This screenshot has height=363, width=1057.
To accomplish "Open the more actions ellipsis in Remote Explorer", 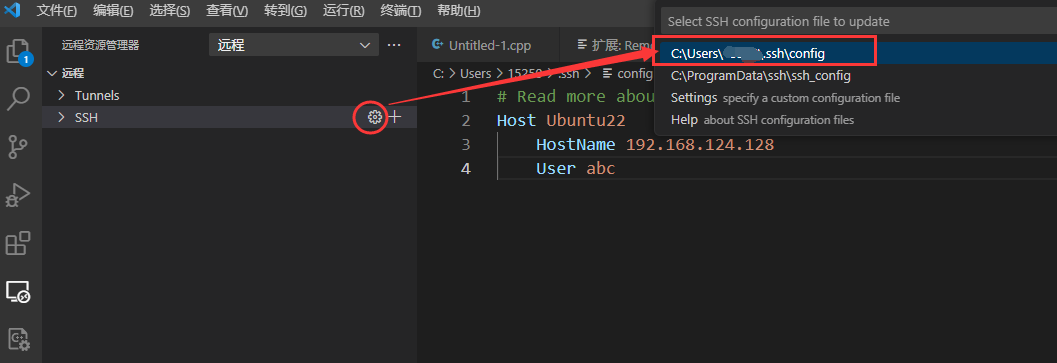I will (x=394, y=45).
